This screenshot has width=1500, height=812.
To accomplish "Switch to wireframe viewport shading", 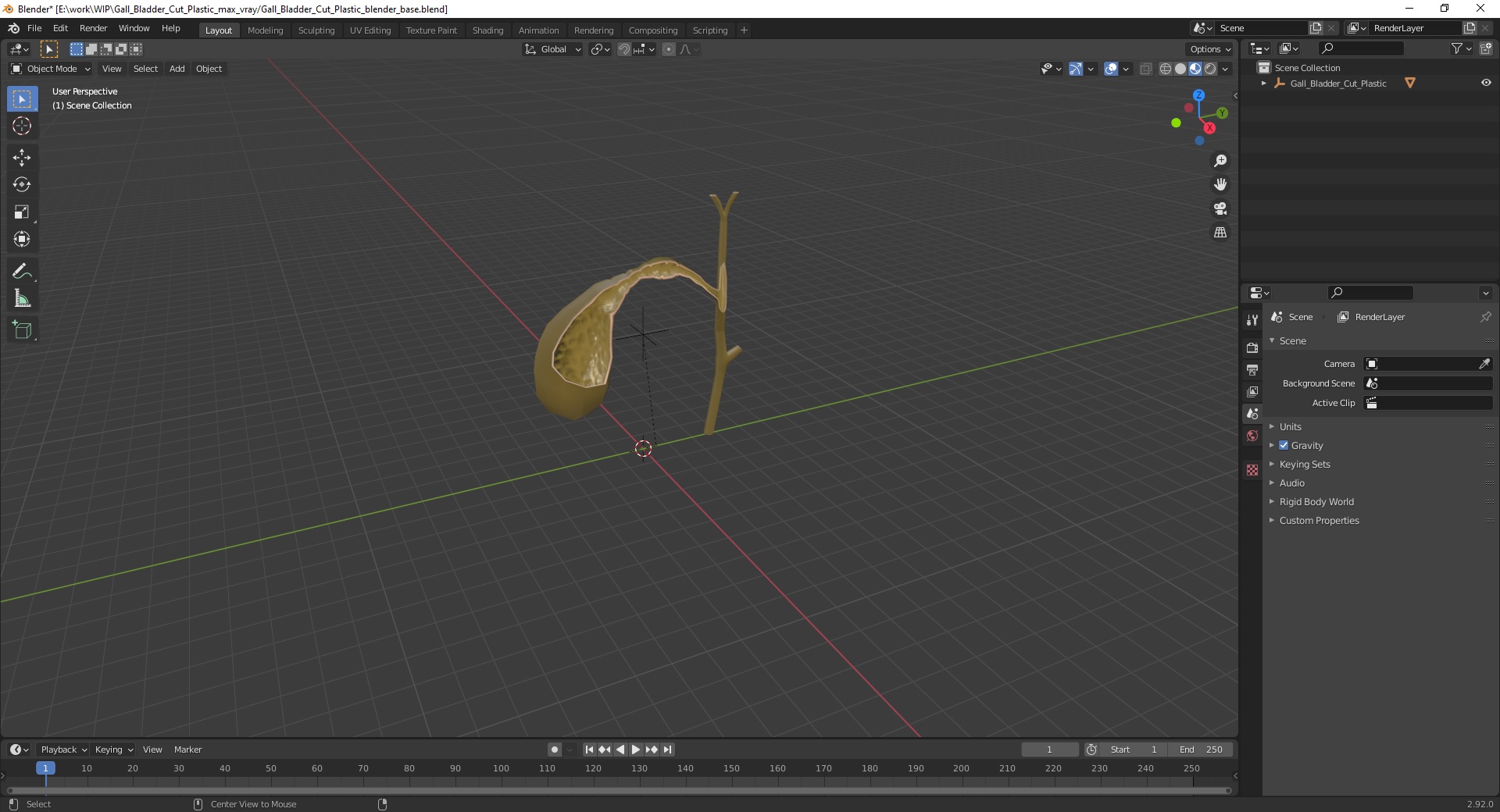I will tap(1166, 69).
